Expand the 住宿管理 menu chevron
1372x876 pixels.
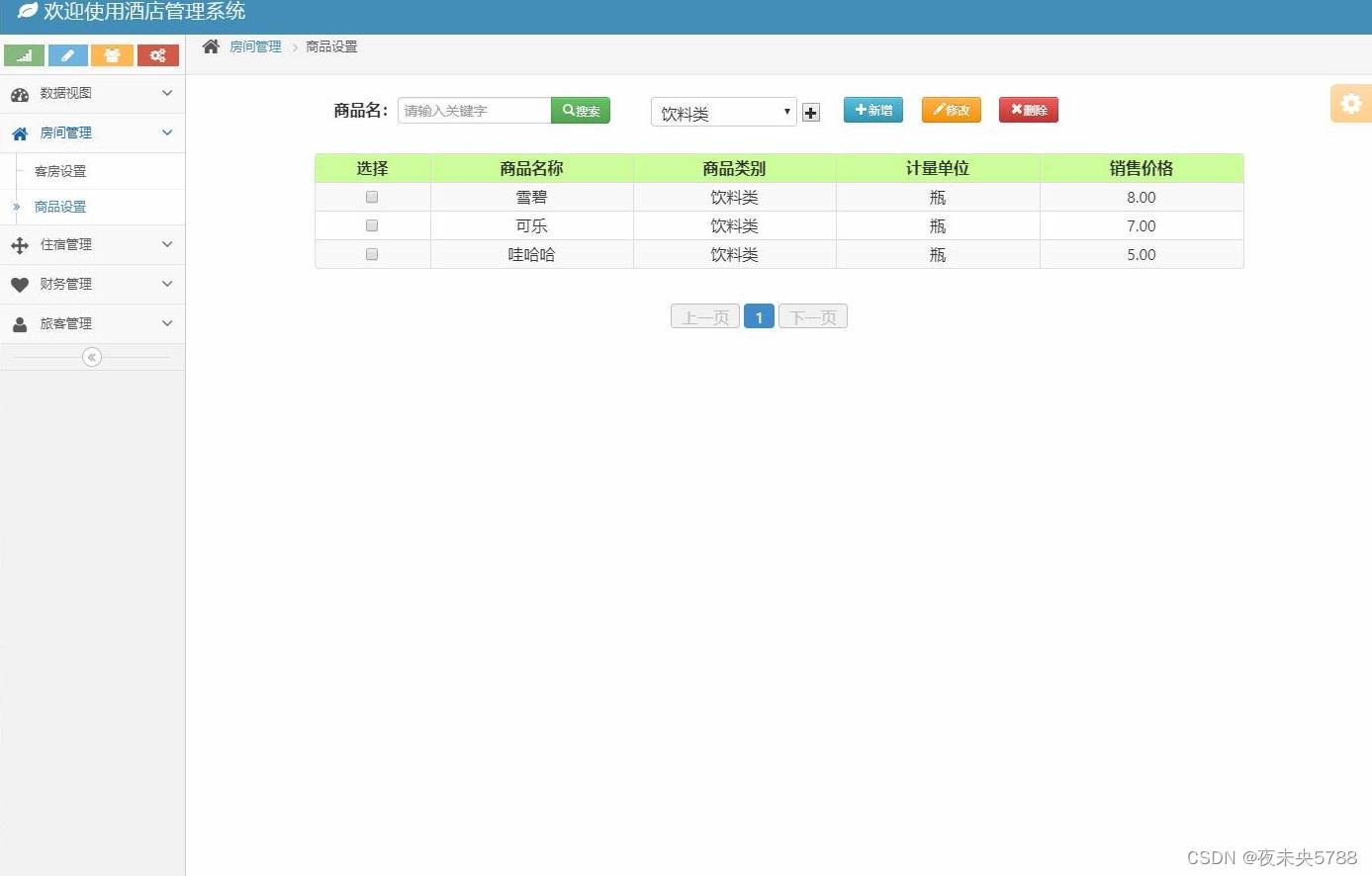pyautogui.click(x=167, y=244)
